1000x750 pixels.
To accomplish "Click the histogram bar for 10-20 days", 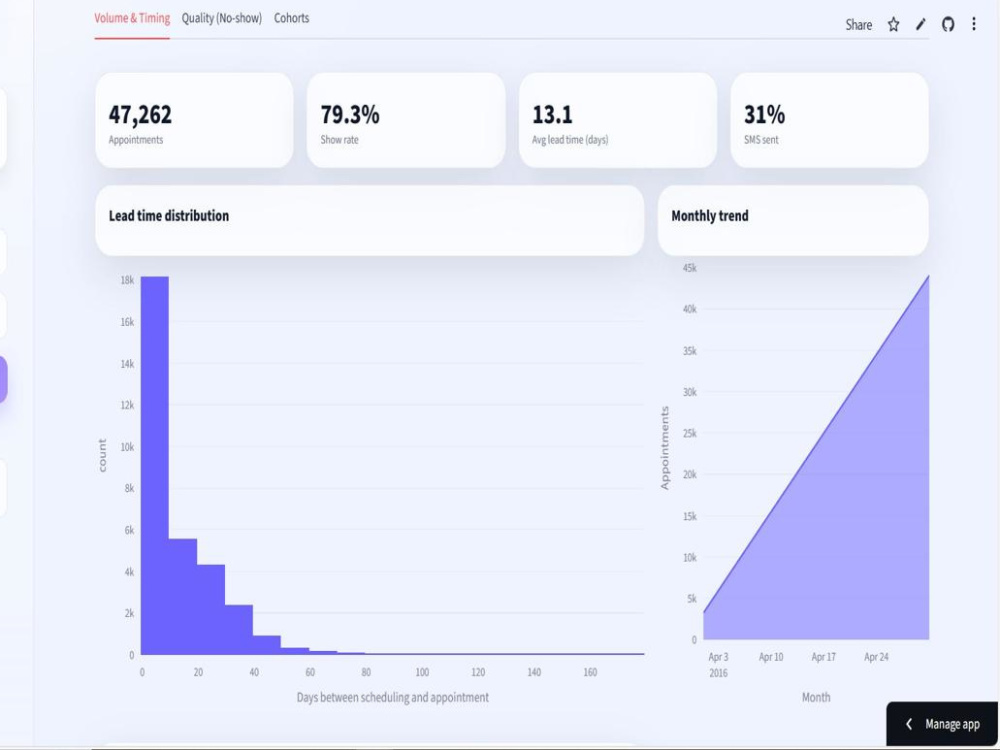I will click(x=182, y=596).
